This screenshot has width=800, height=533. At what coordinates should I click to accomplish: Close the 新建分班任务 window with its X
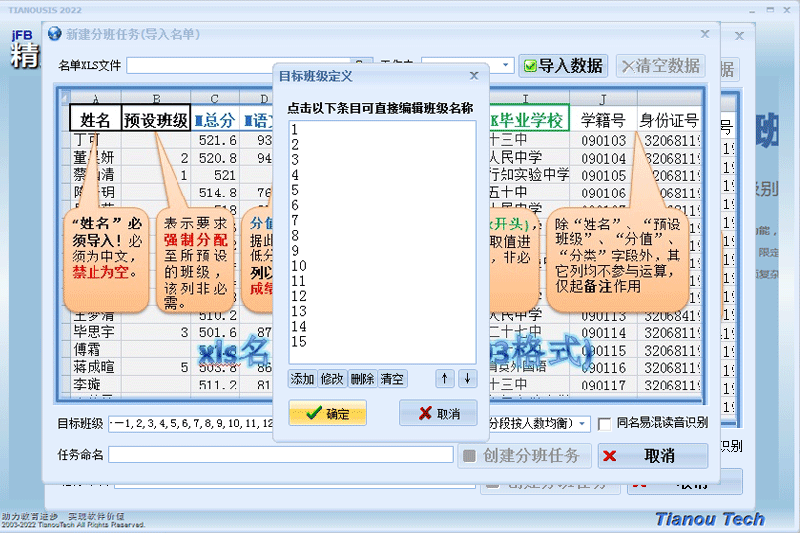(705, 34)
